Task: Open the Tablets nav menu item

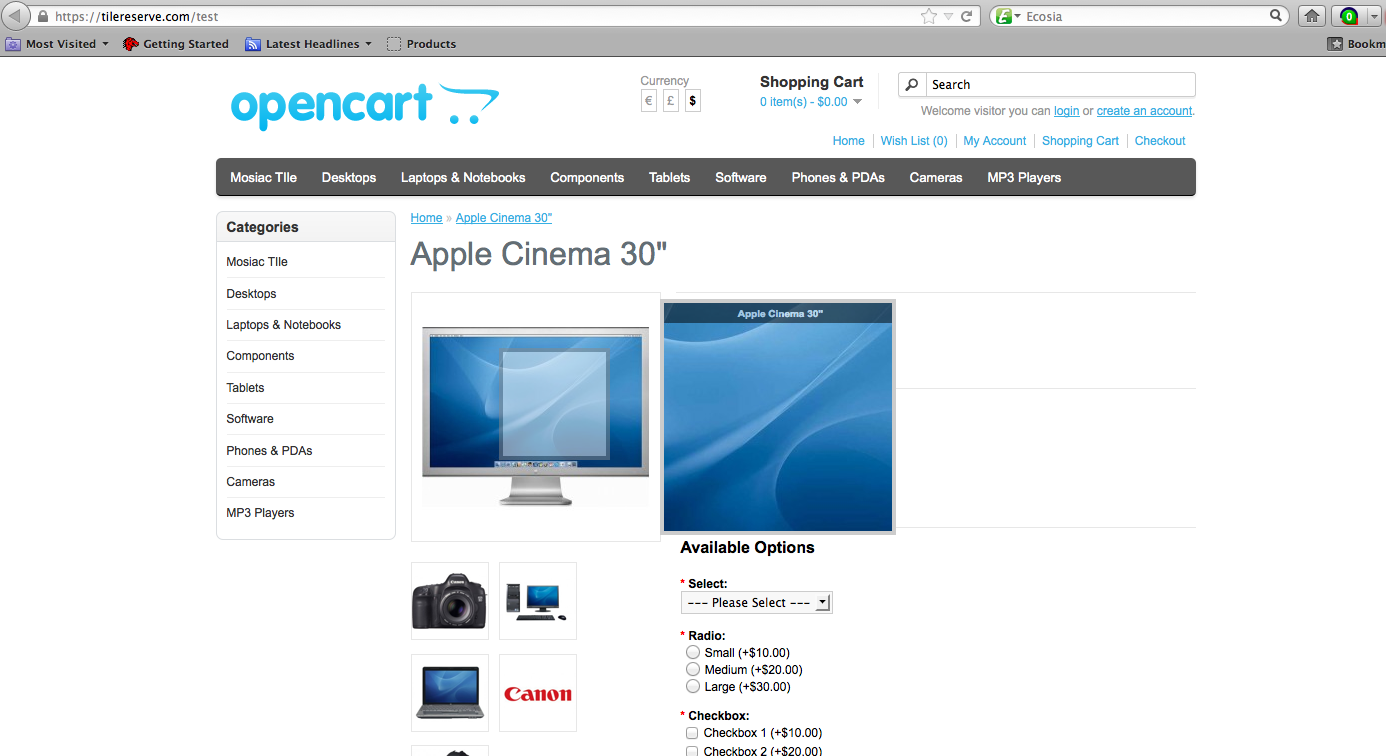Action: pos(669,177)
